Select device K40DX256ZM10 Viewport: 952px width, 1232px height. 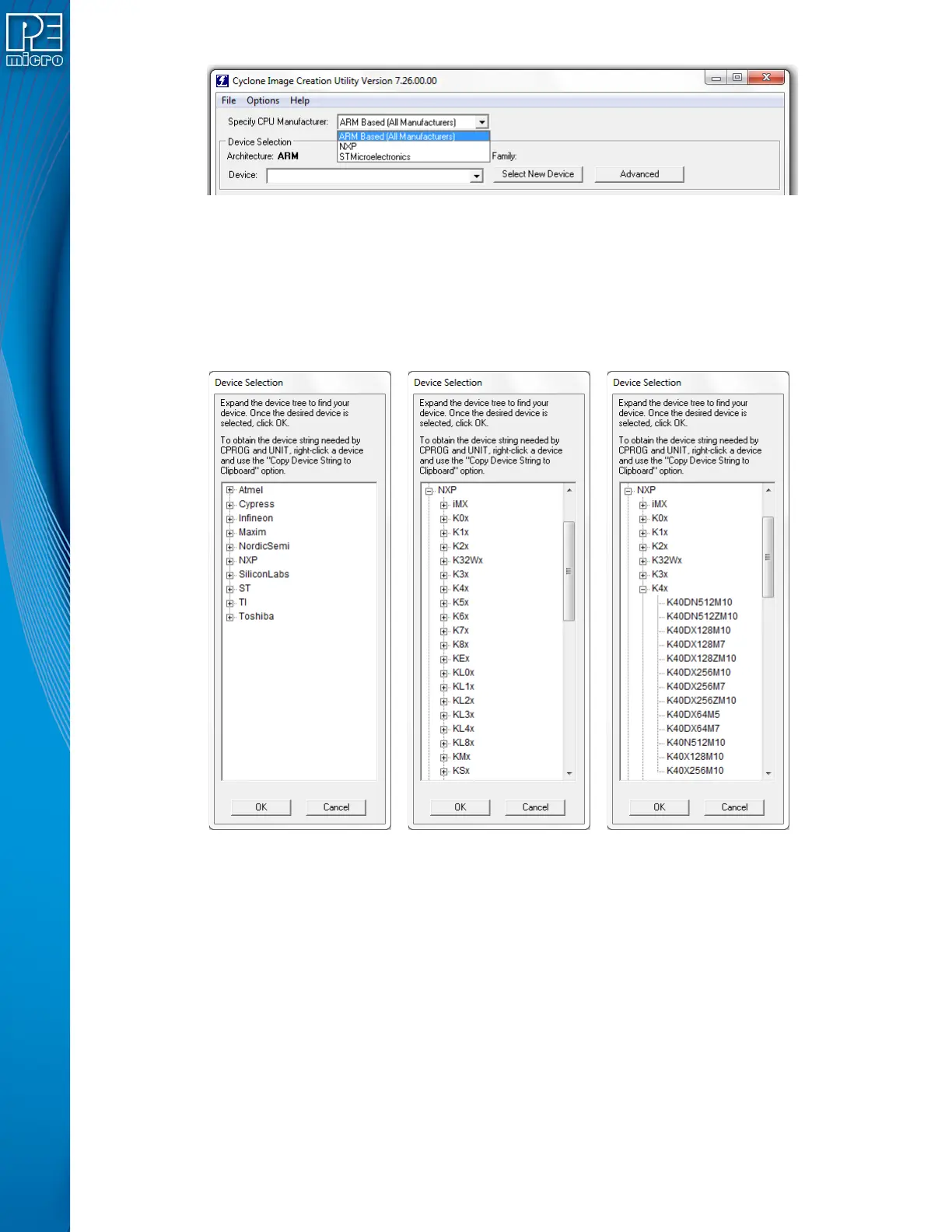click(x=701, y=700)
